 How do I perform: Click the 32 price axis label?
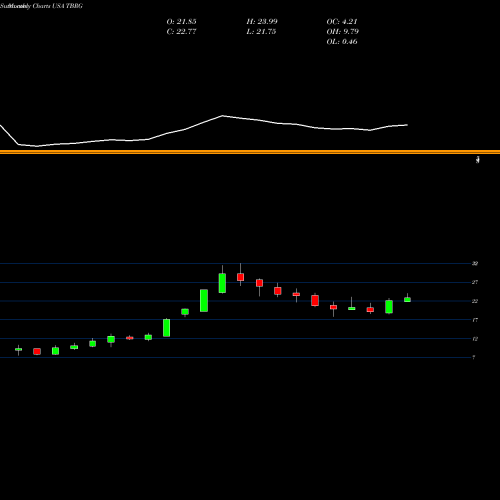tap(475, 264)
